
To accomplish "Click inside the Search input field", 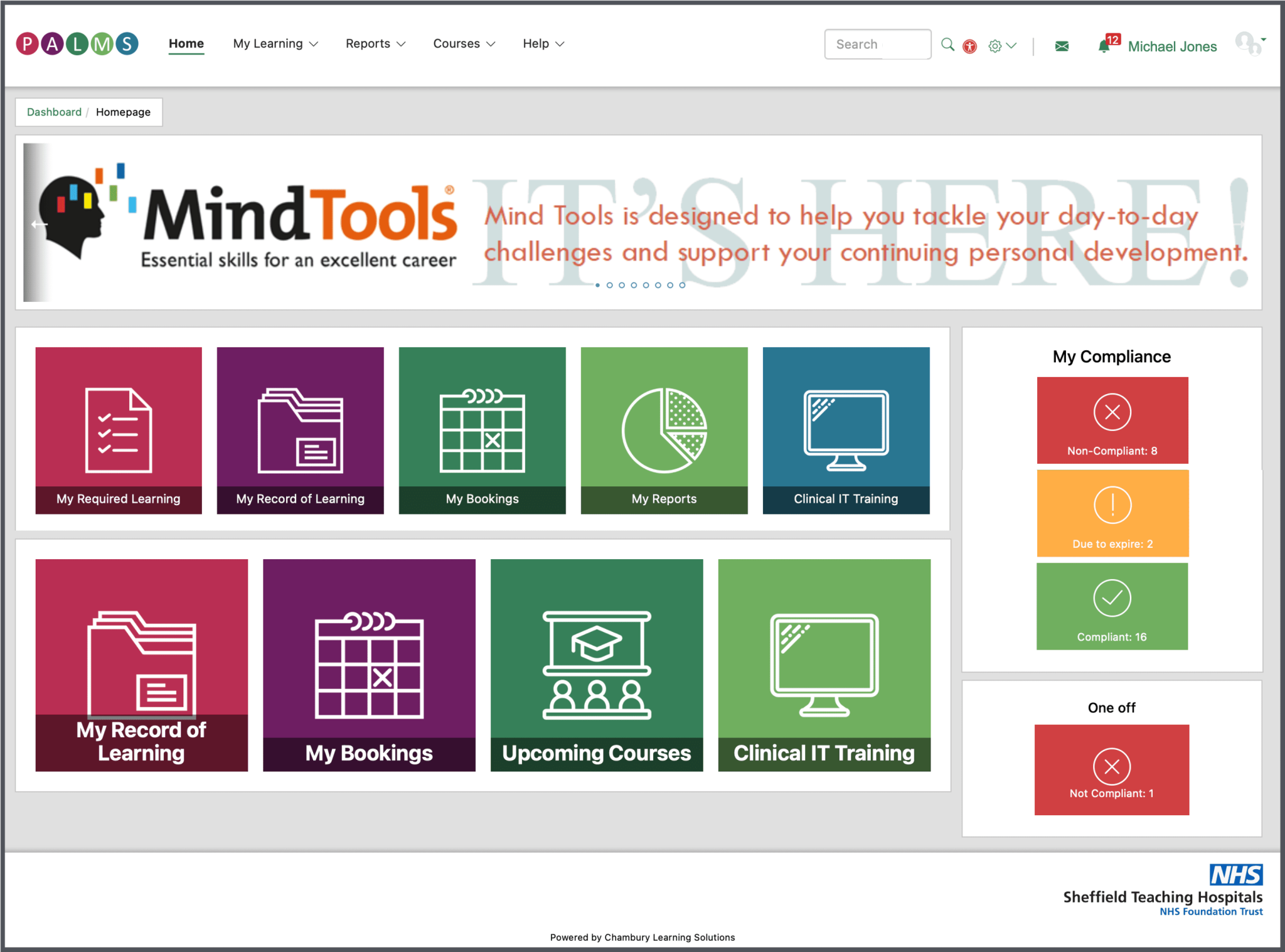I will [x=877, y=44].
